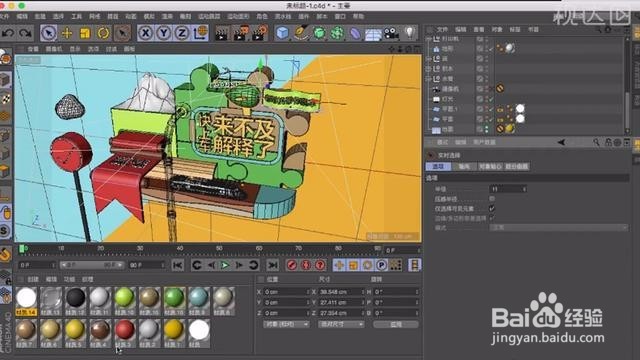
Task: Toggle pressure radius checkbox
Action: 492,198
